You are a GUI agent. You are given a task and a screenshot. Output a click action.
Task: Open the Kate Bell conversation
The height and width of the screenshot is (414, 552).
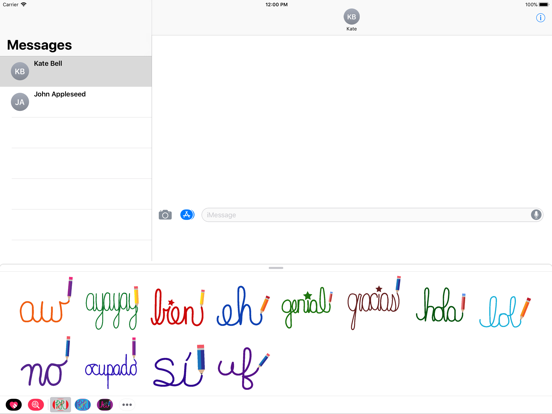coord(76,71)
